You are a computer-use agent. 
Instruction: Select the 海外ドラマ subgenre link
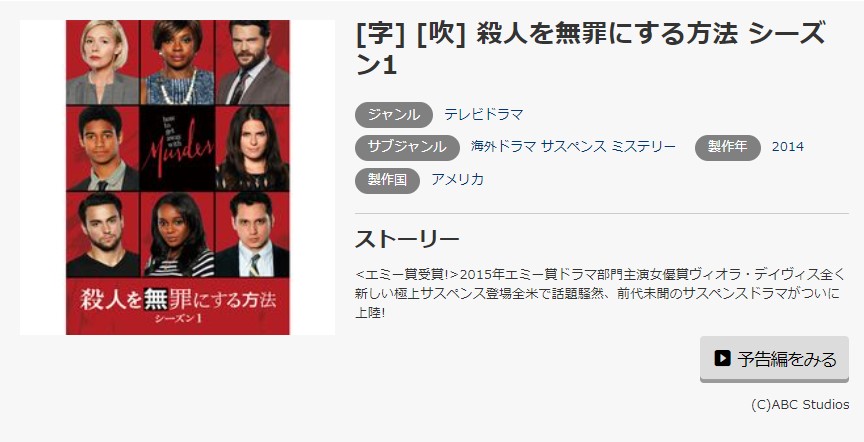pyautogui.click(x=503, y=147)
